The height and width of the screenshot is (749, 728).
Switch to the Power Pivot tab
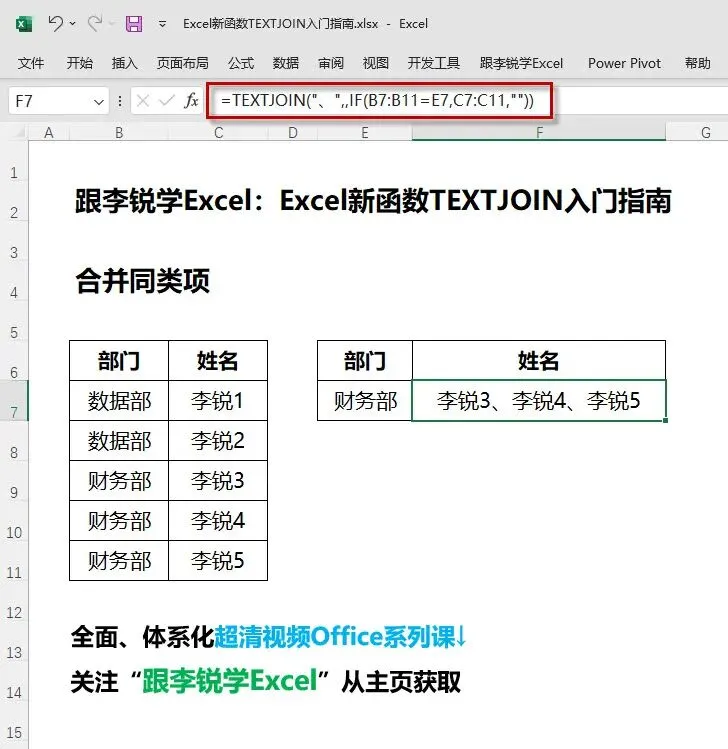[x=624, y=63]
